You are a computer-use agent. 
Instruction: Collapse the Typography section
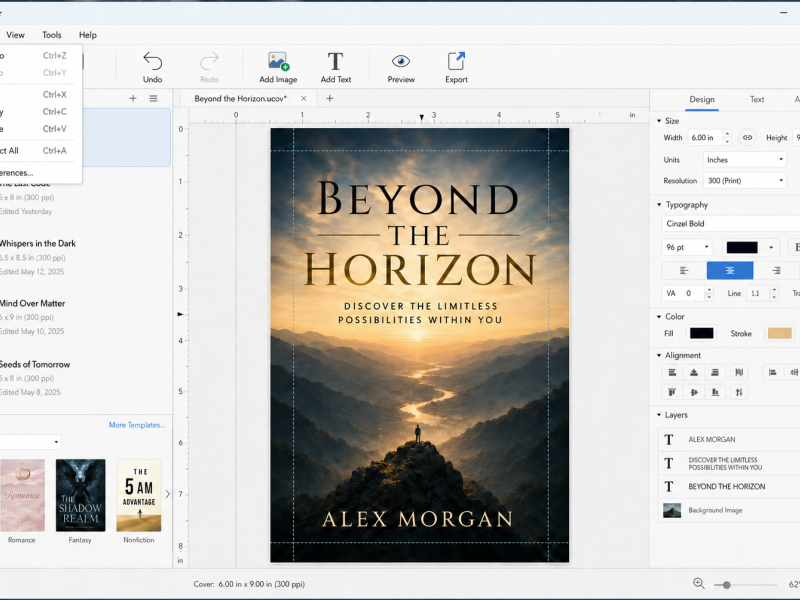[x=659, y=205]
